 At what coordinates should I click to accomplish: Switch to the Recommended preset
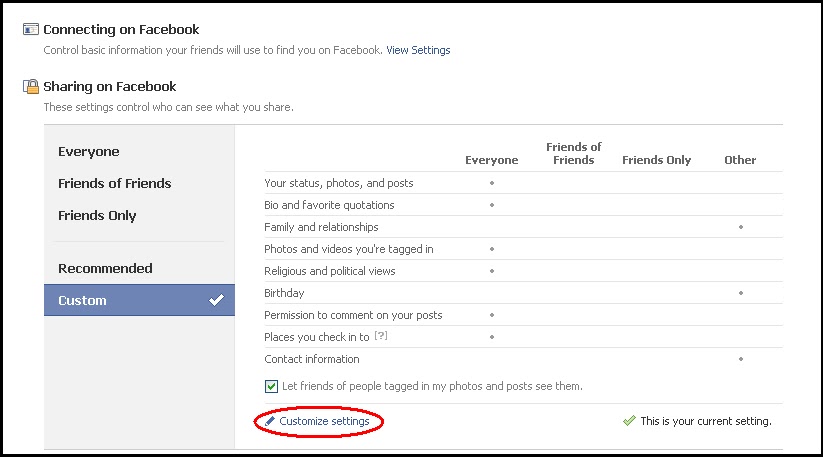pyautogui.click(x=105, y=268)
